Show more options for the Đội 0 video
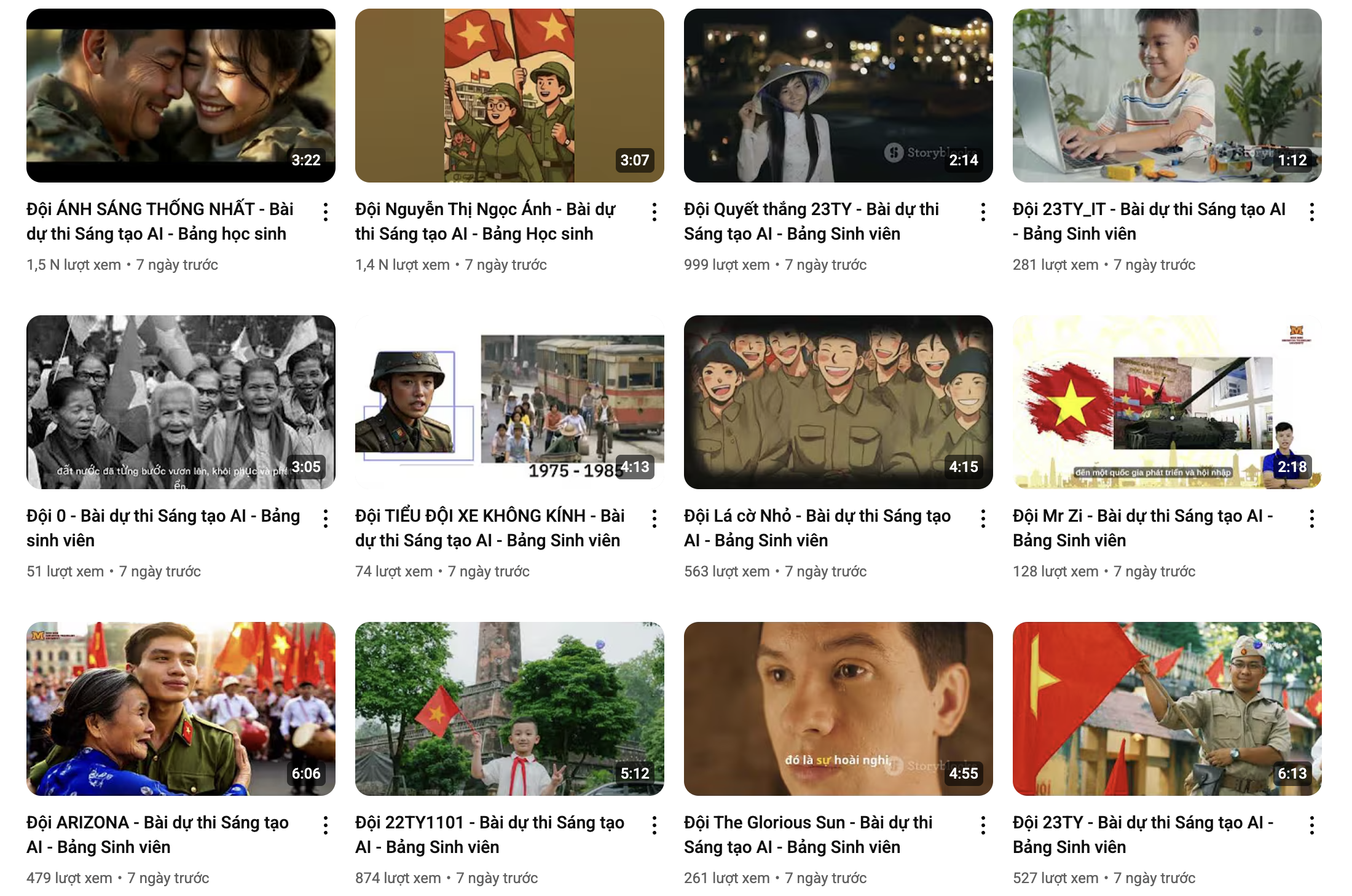 (x=326, y=519)
